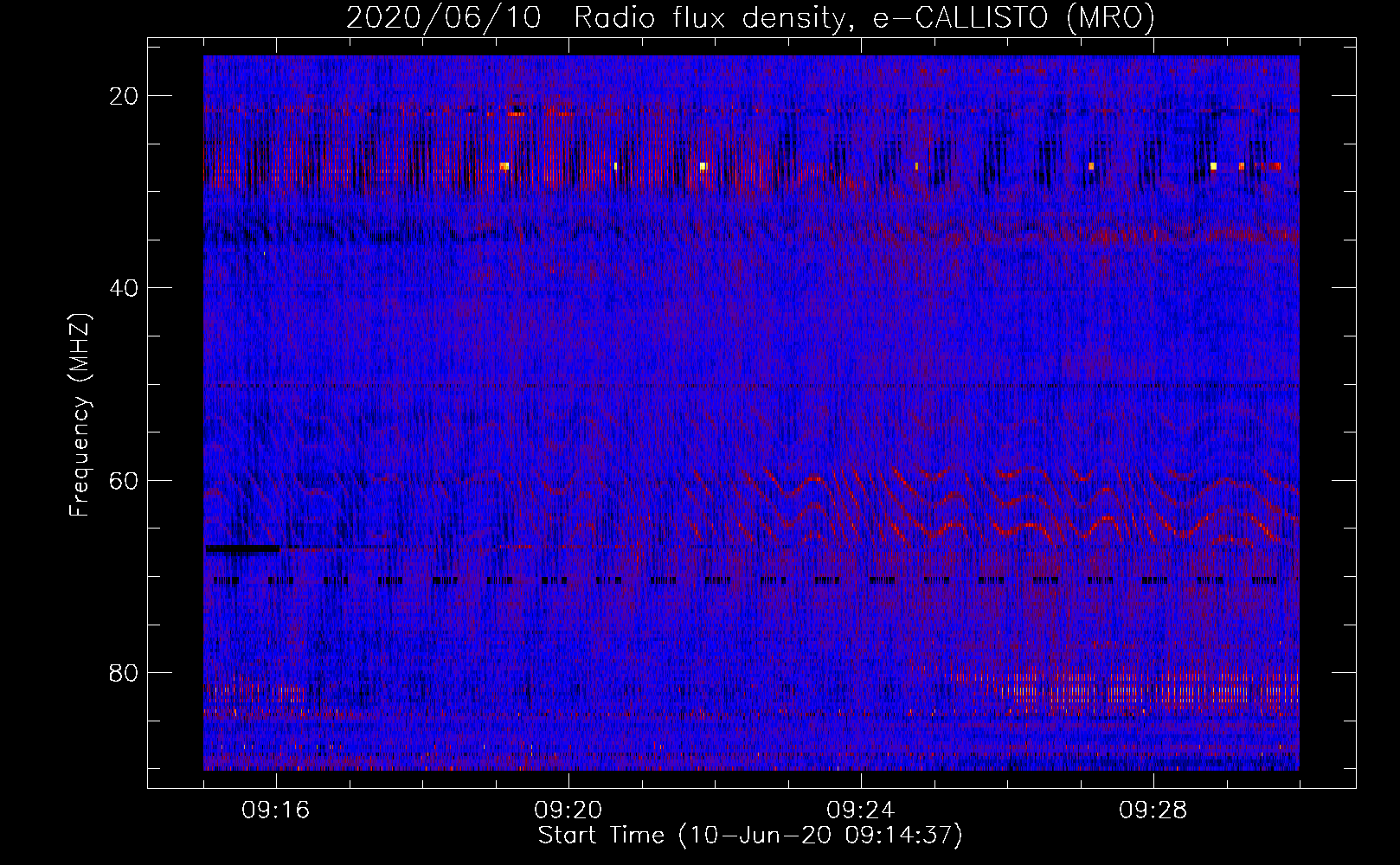Click the "Frequency (MHZ)" axis label
Image resolution: width=1400 pixels, height=865 pixels.
(x=80, y=415)
